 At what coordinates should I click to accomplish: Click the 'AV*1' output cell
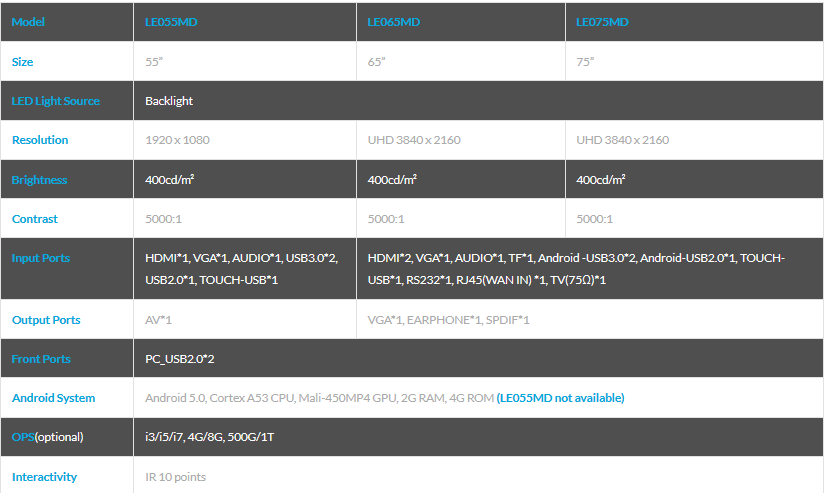pyautogui.click(x=158, y=320)
